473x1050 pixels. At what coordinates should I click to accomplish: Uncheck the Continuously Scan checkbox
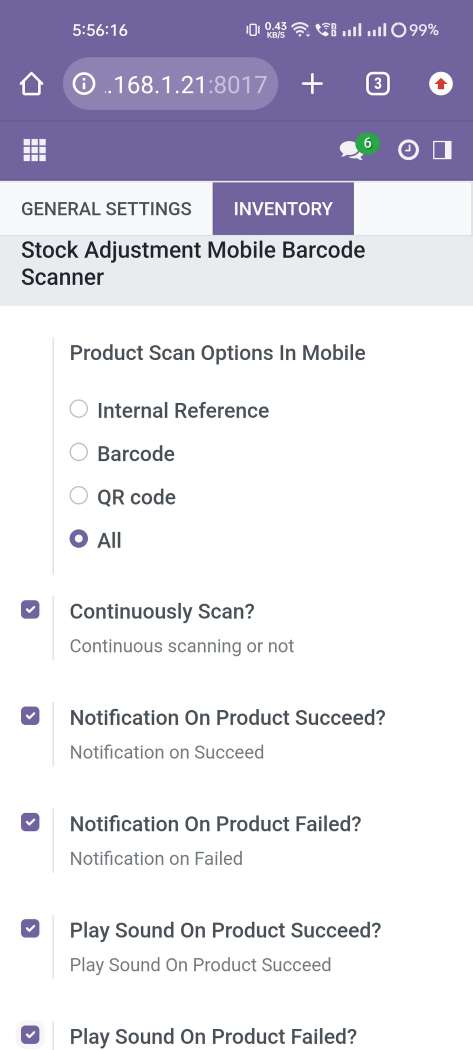30,610
